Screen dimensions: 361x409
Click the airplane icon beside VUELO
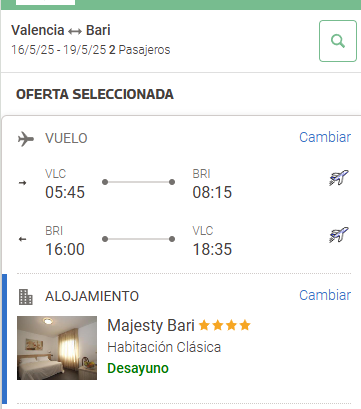[26, 139]
